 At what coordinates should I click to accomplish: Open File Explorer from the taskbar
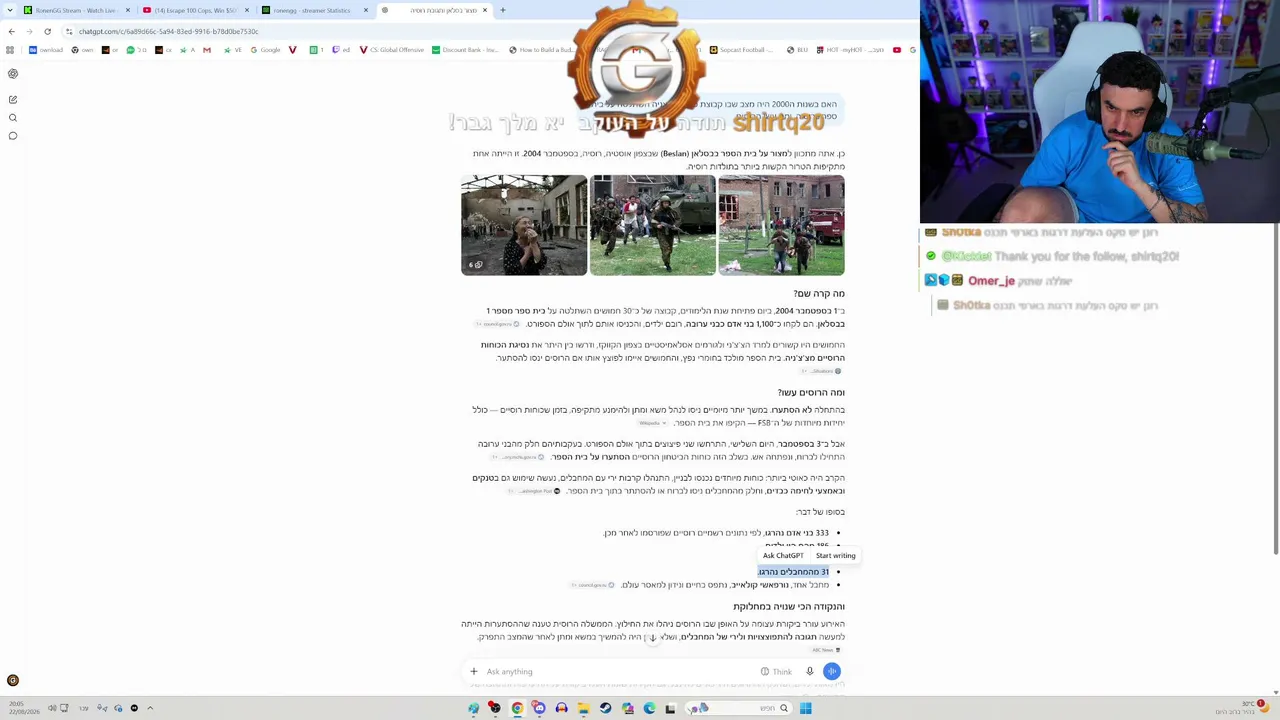(x=583, y=708)
